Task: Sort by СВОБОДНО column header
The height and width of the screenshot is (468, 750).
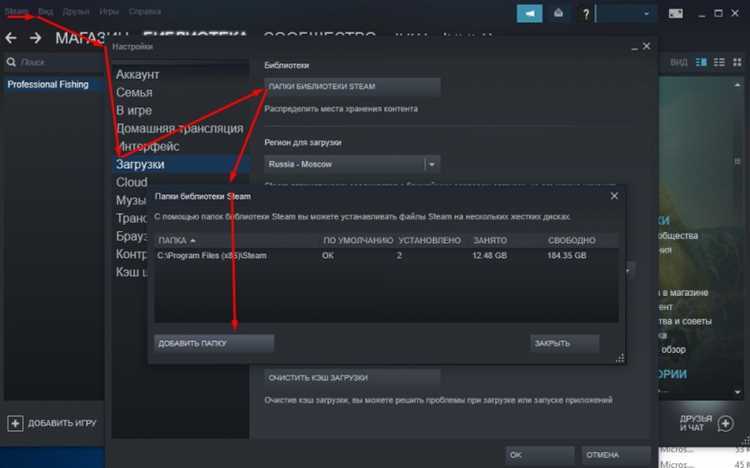Action: pyautogui.click(x=572, y=240)
